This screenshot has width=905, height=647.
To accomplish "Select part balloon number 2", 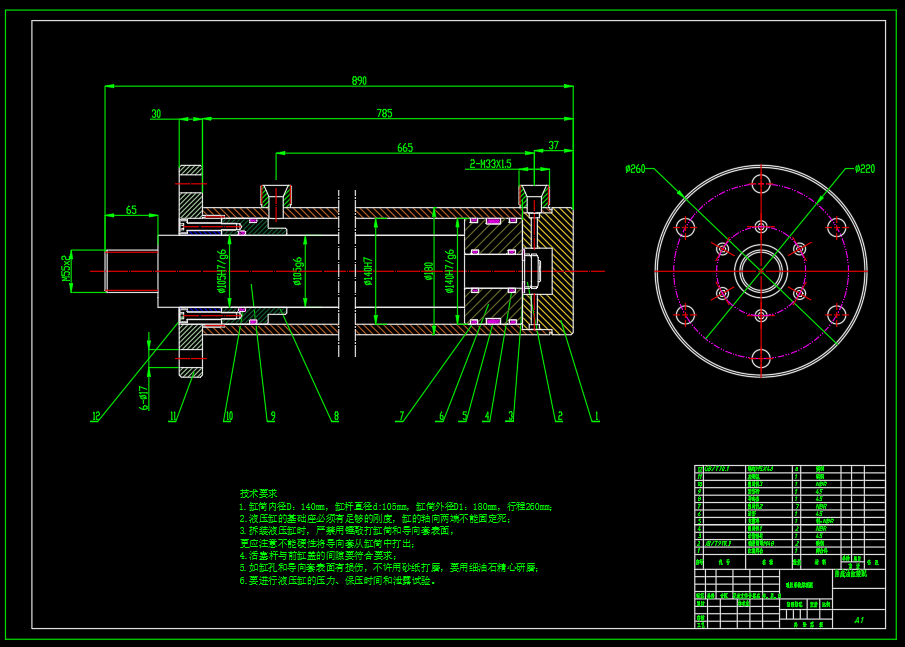I will coord(559,416).
